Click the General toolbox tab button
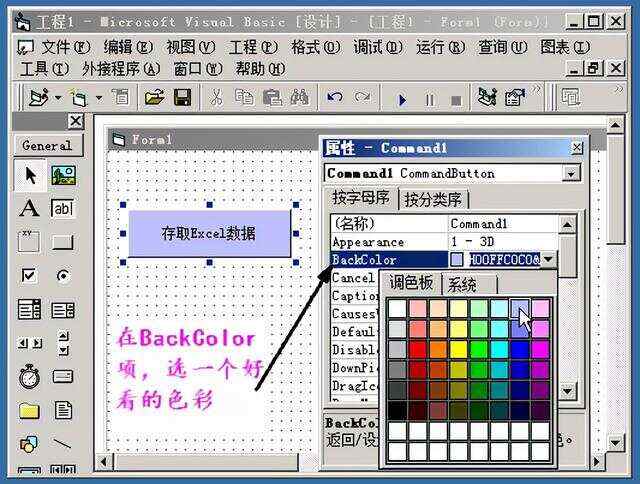 coord(48,146)
